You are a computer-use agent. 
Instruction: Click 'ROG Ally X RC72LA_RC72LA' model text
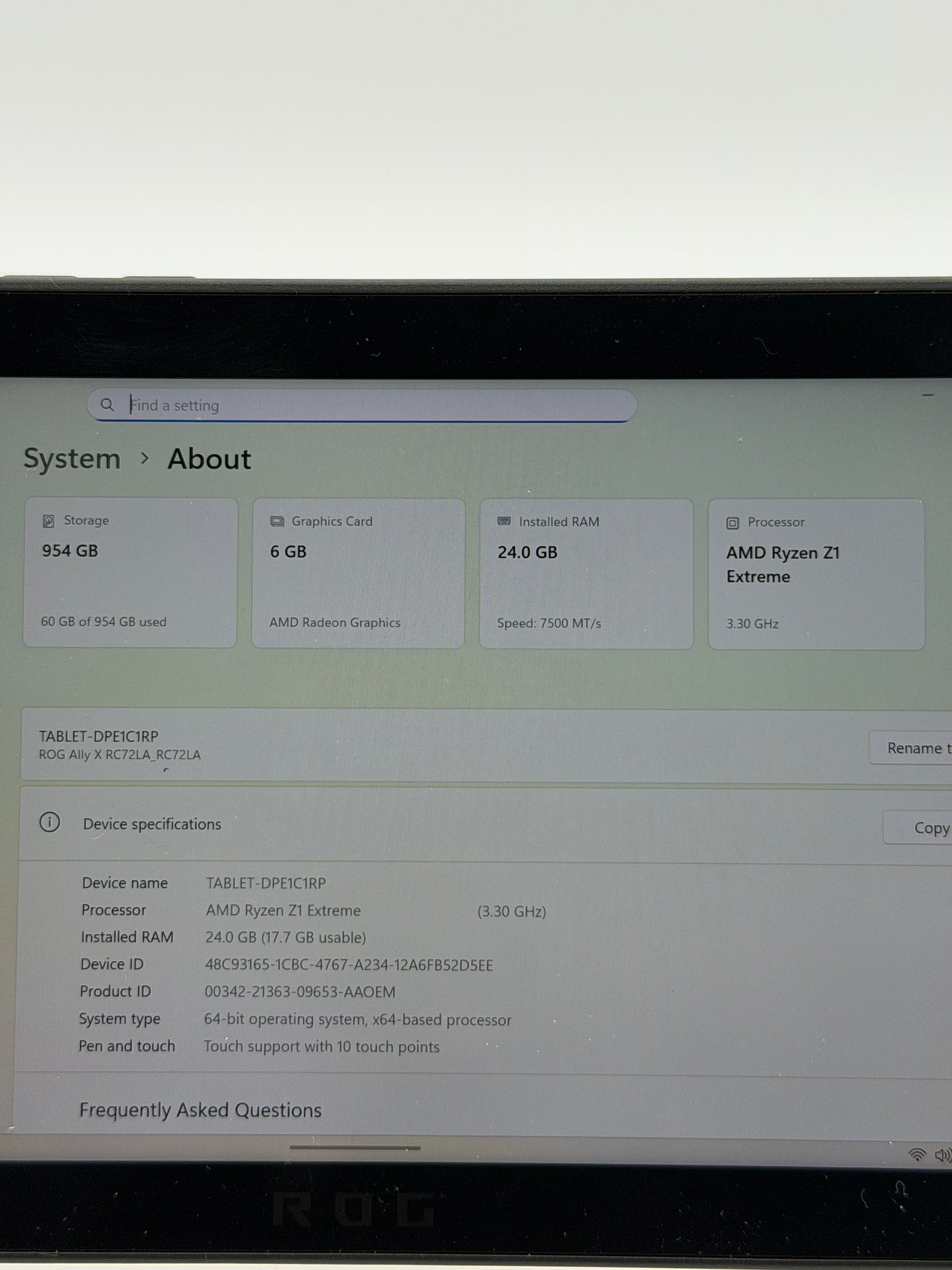click(x=120, y=755)
